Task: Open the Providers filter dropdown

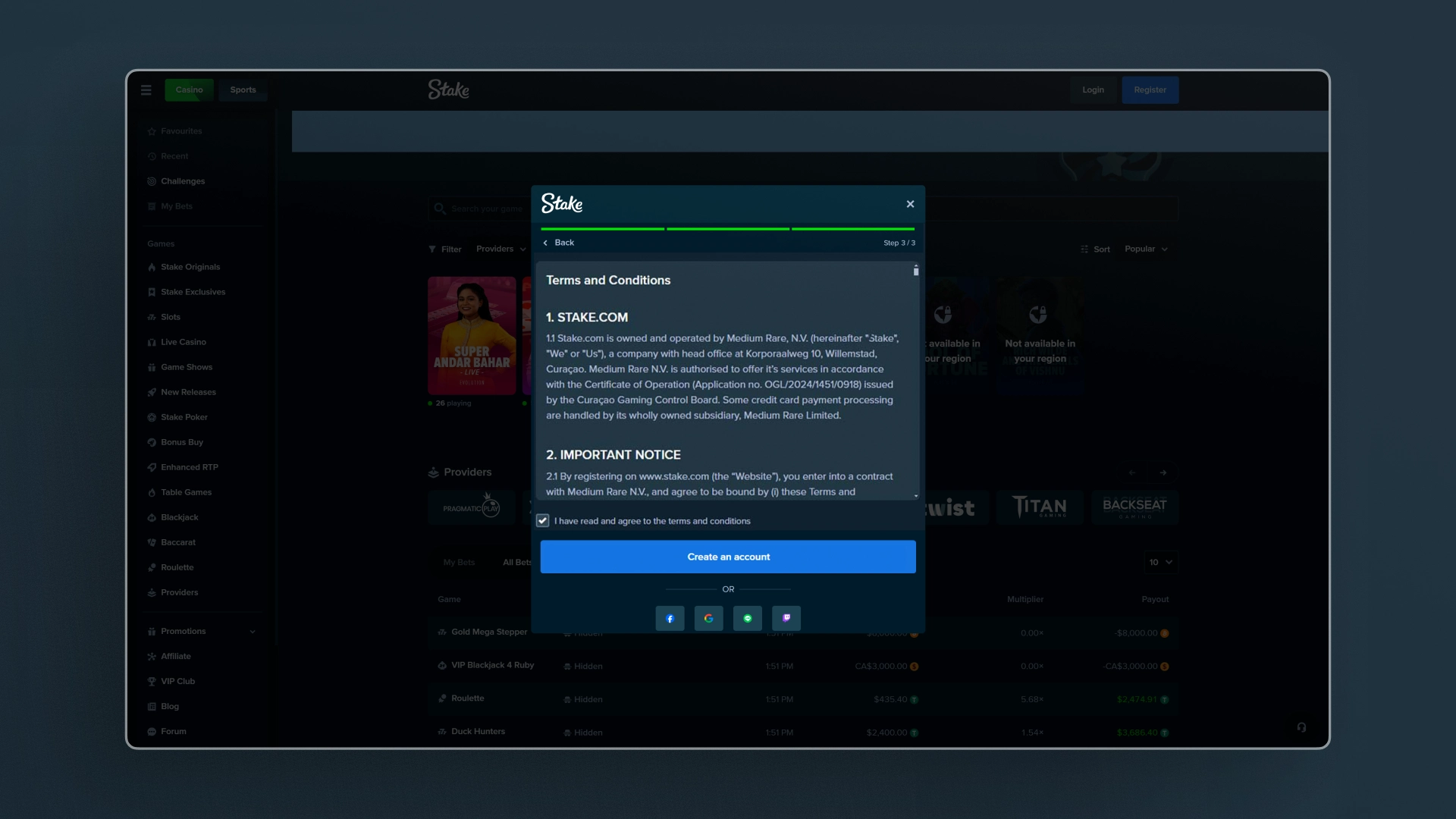Action: pos(501,249)
